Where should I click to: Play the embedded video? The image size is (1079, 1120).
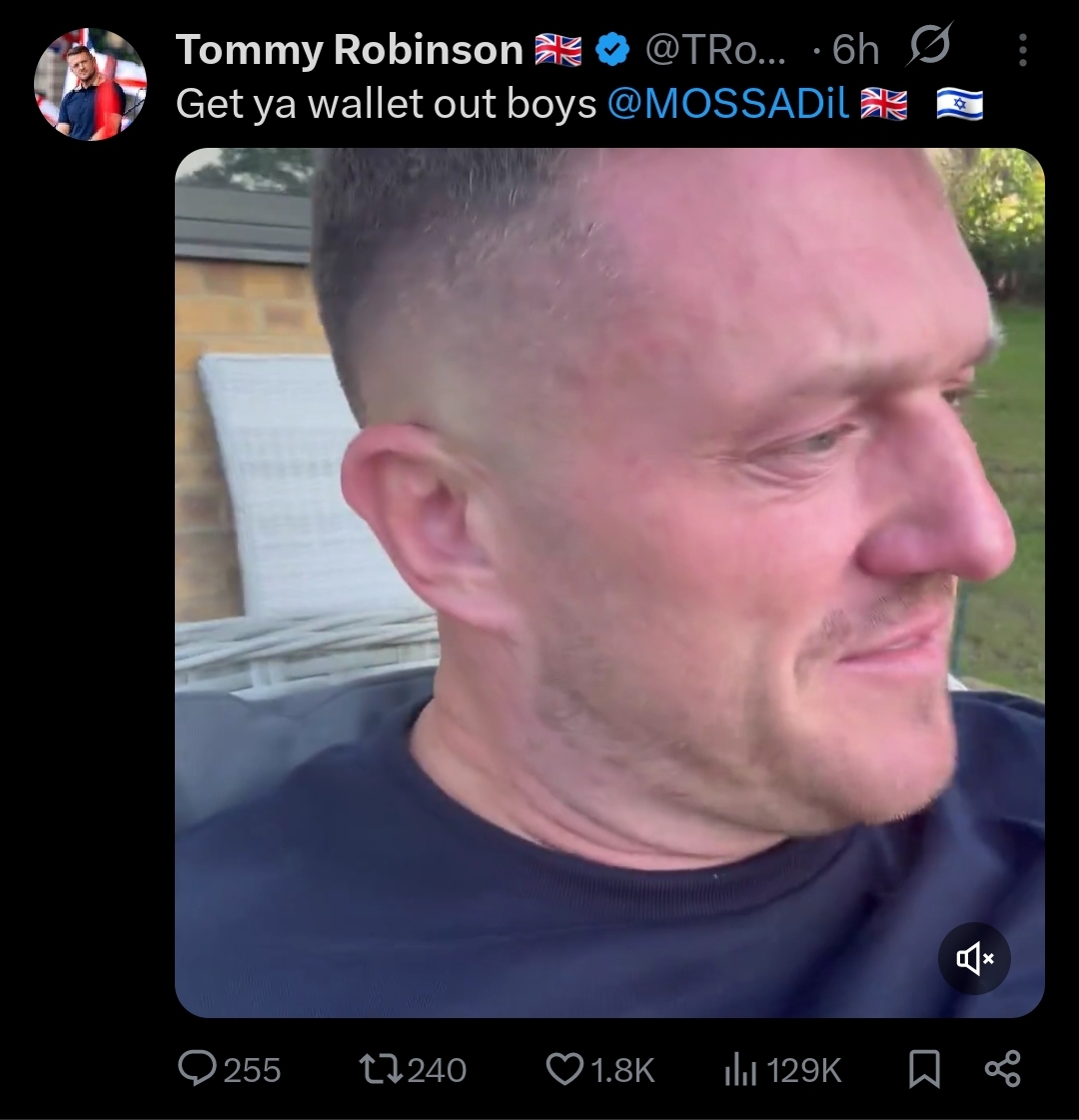[609, 582]
